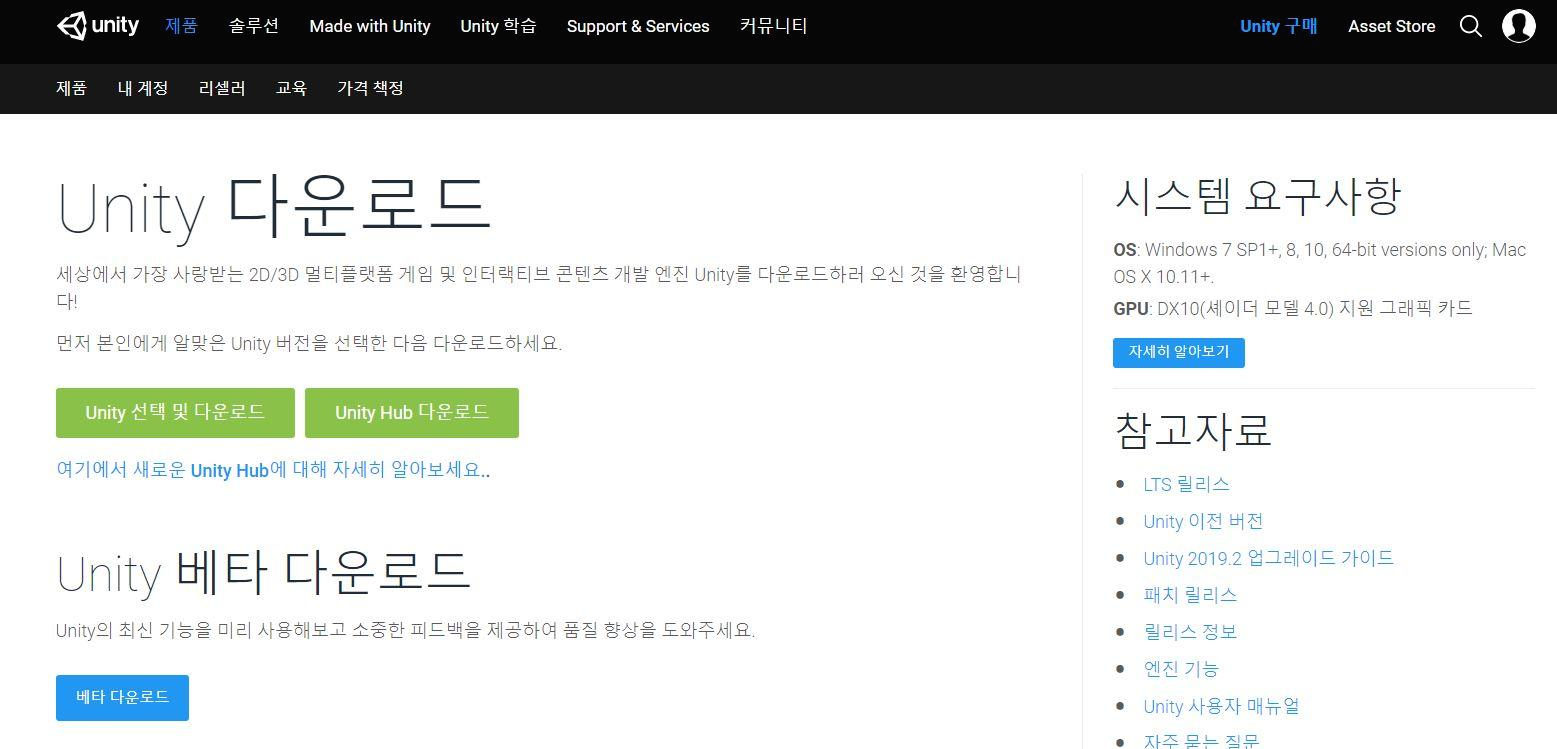Open the 패치 릴리스 link
The image size is (1557, 749).
click(x=1190, y=595)
